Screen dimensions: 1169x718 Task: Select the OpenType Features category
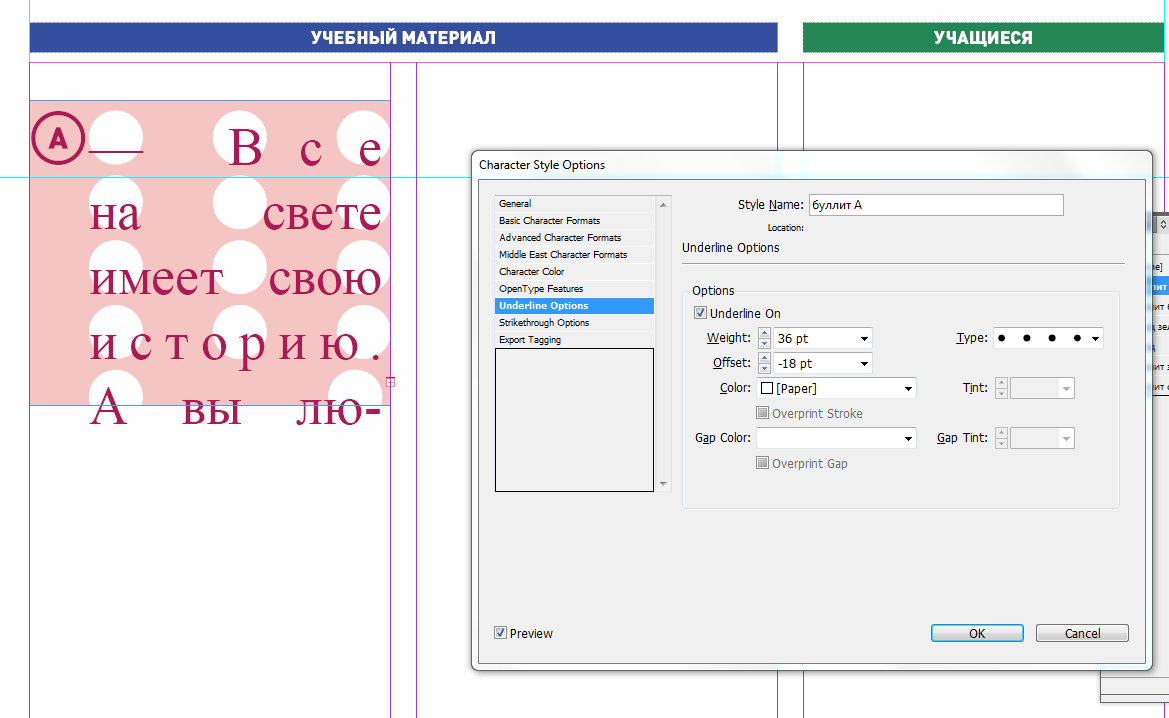pyautogui.click(x=574, y=289)
